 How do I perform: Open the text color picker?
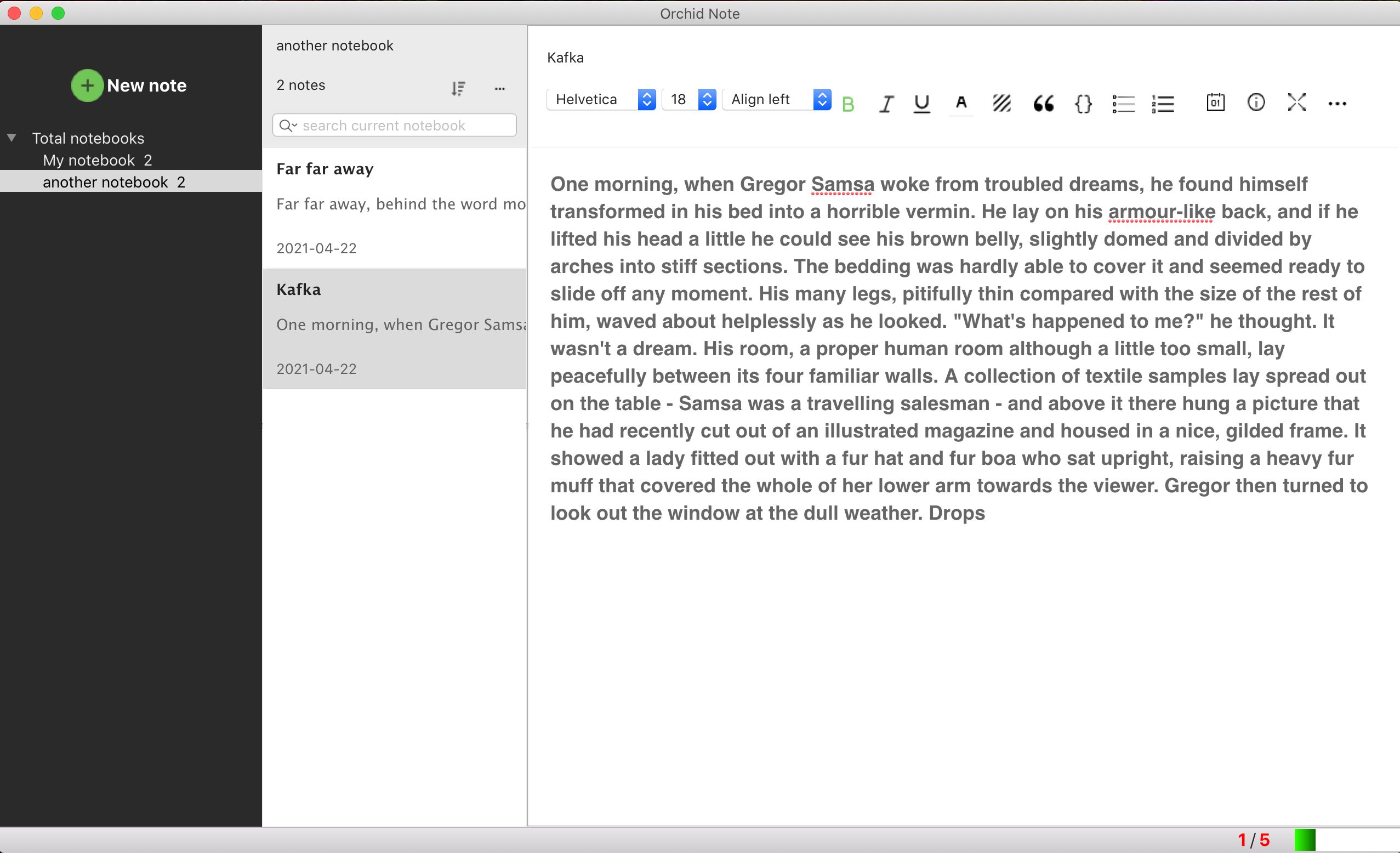(x=961, y=104)
